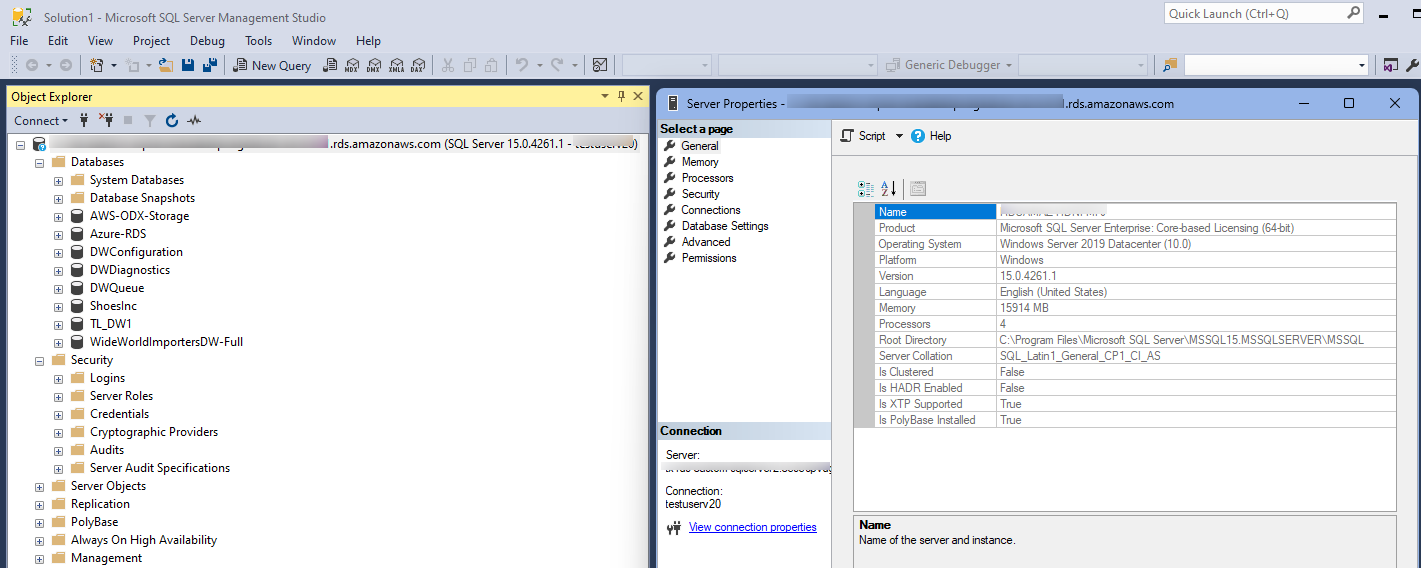Screen dimensions: 1421x568
Task: Open the Find combo box dropdown
Action: pos(1362,65)
